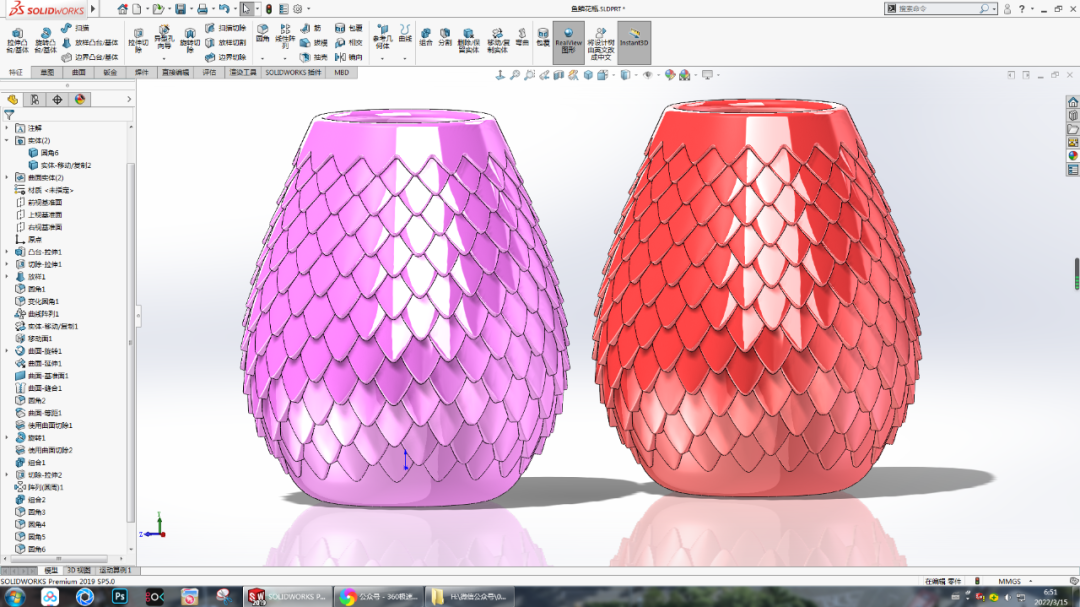Switch to the 评估 ribbon tab
Image resolution: width=1080 pixels, height=607 pixels.
pos(211,72)
